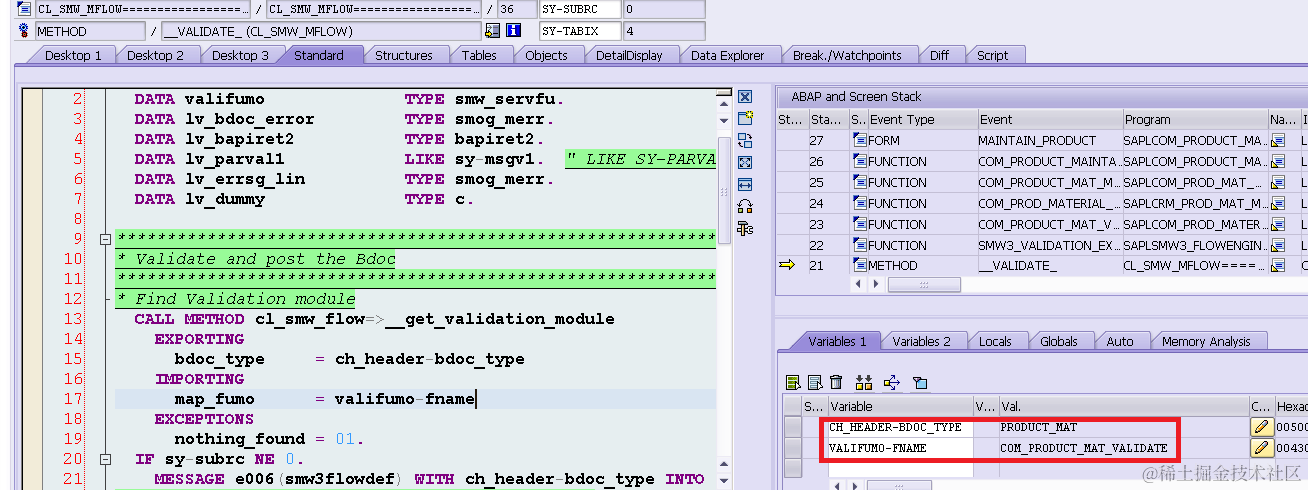
Task: Click the COM_PRODUCT_MAT_VALIDATE value cell
Action: [1123, 448]
